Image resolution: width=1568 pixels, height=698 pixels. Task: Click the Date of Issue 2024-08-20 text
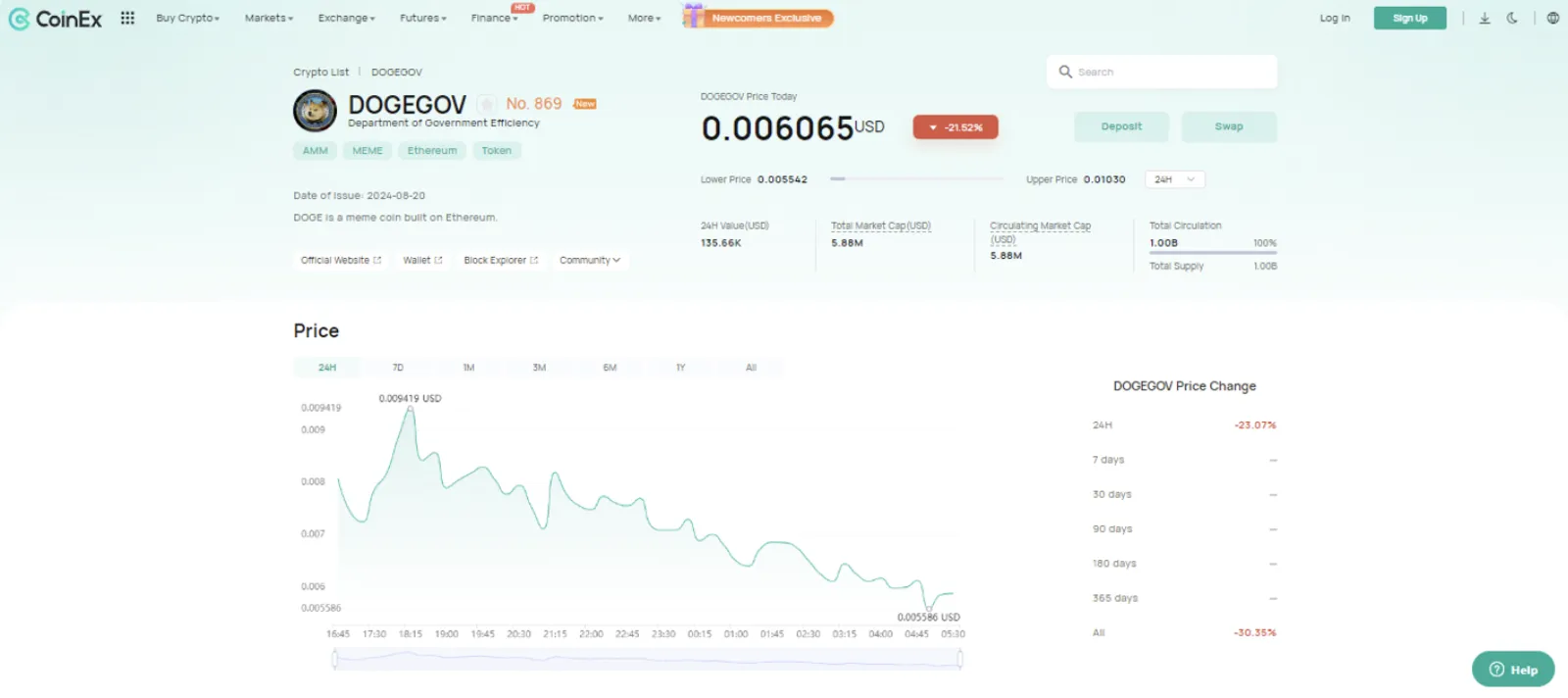pyautogui.click(x=360, y=196)
